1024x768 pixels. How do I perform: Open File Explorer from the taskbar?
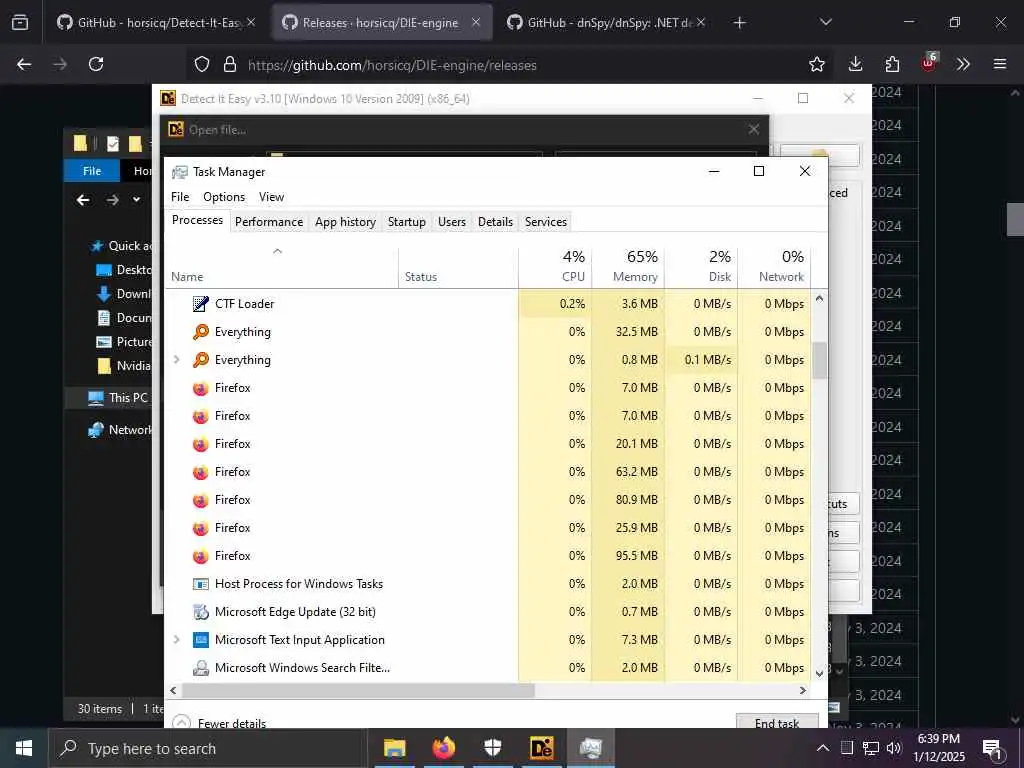tap(394, 748)
